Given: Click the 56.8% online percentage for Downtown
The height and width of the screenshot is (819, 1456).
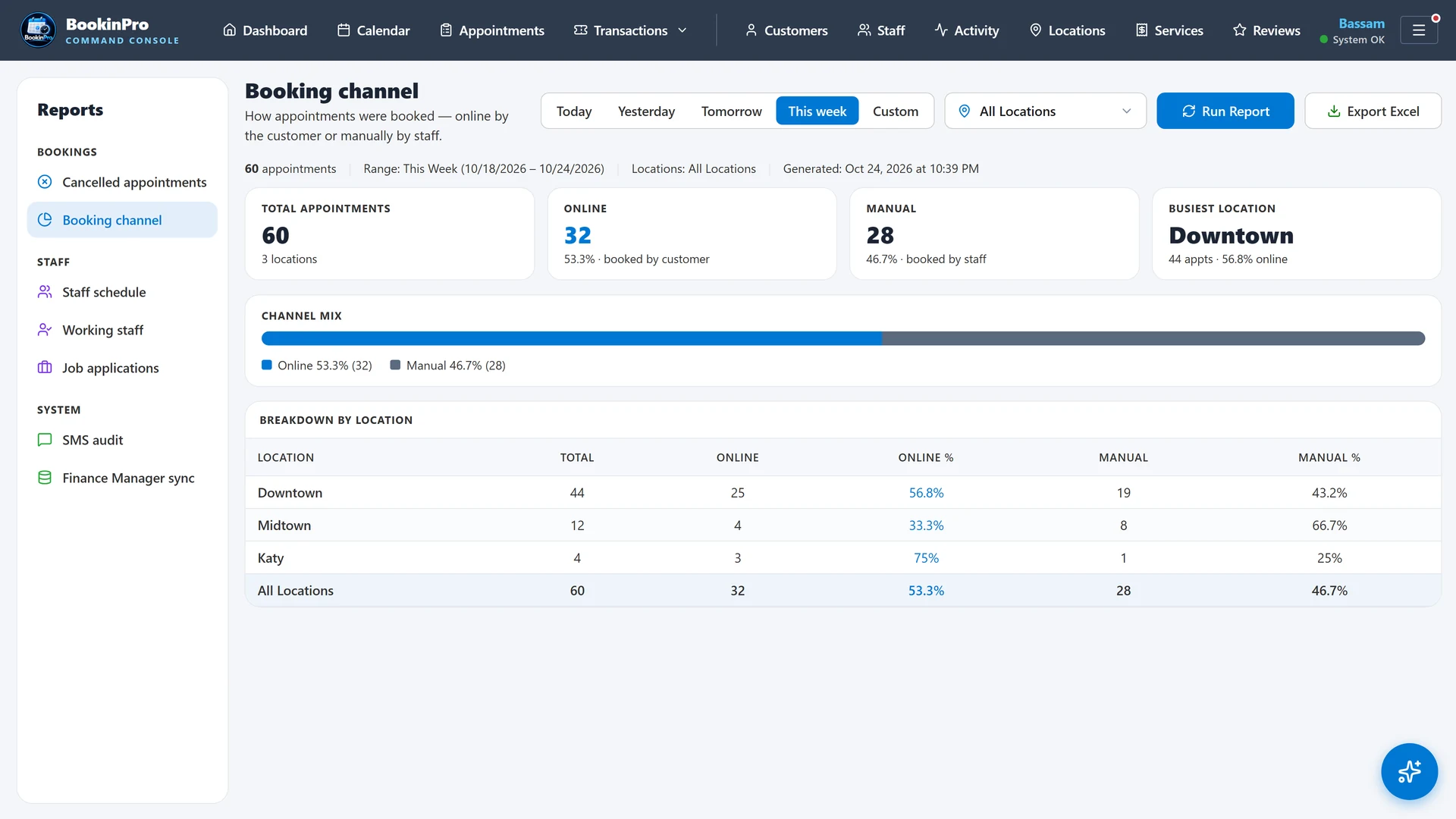Looking at the screenshot, I should (x=926, y=493).
